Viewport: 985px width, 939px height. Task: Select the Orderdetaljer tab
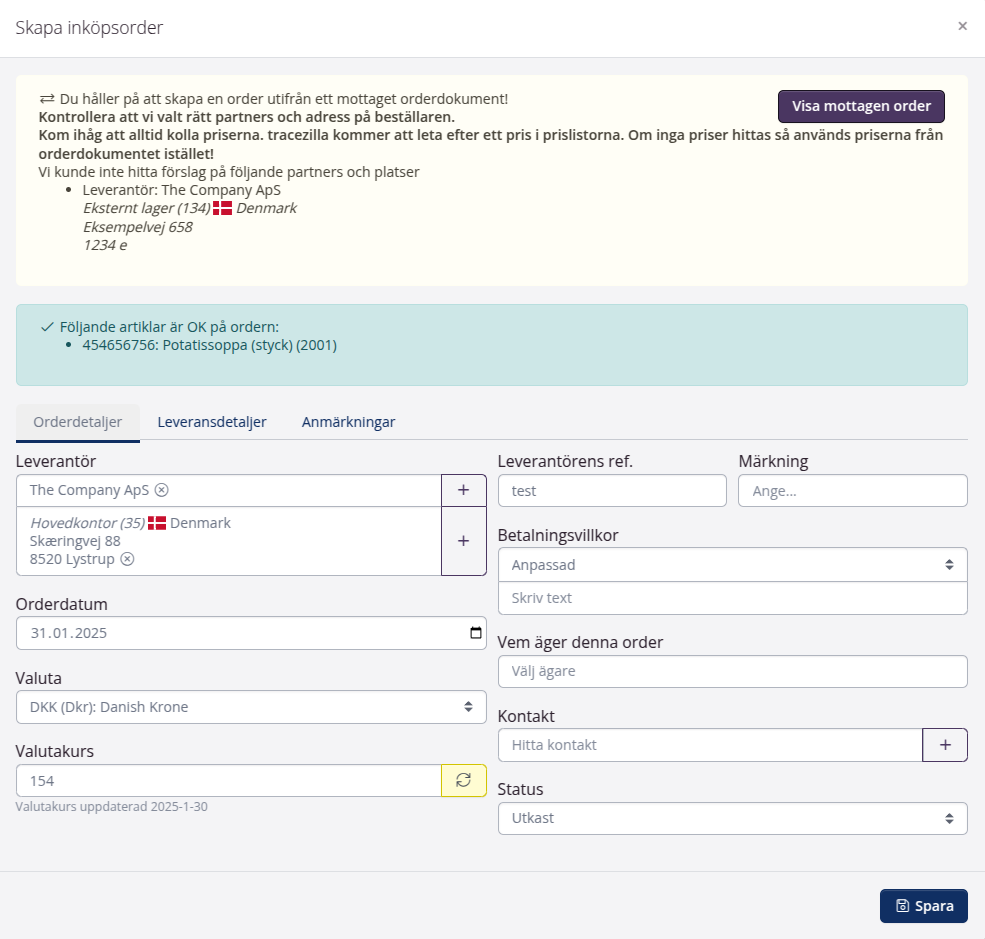point(78,422)
